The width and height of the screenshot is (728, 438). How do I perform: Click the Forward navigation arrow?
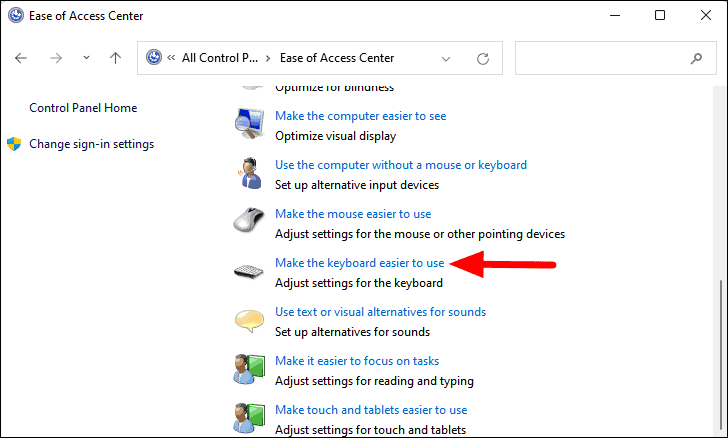point(56,58)
